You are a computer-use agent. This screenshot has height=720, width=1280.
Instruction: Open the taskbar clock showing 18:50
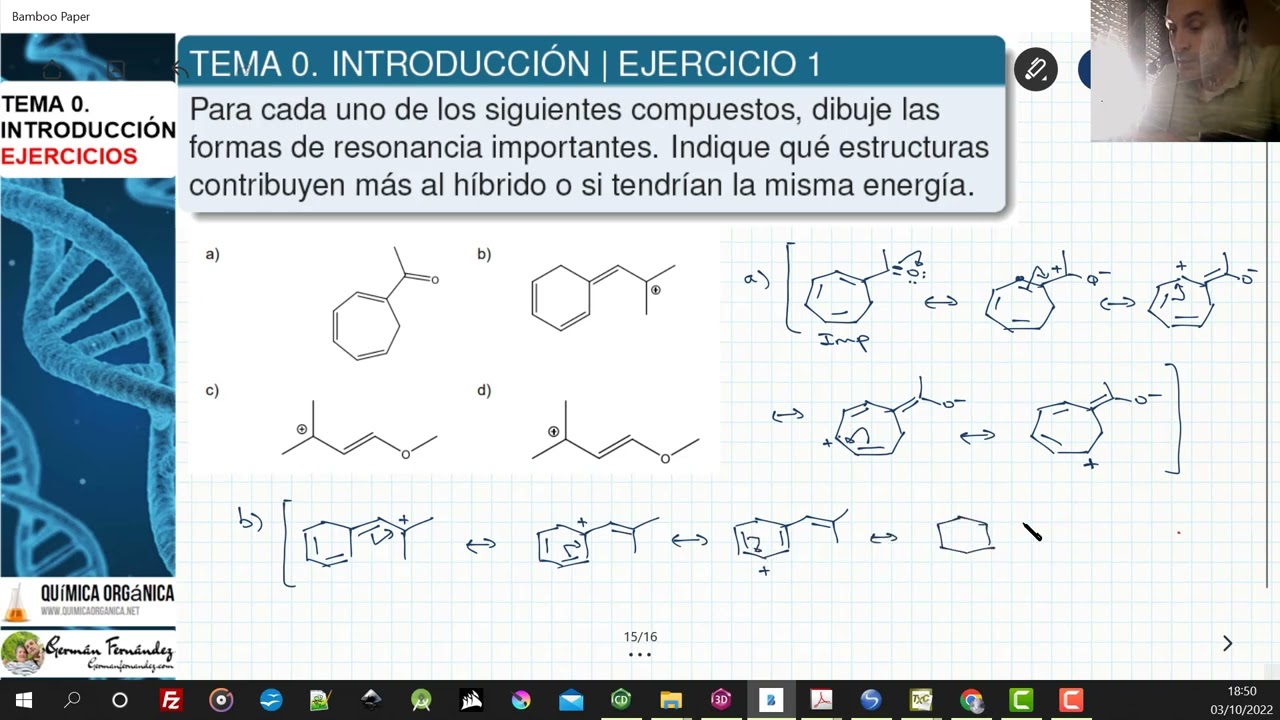(x=1241, y=700)
